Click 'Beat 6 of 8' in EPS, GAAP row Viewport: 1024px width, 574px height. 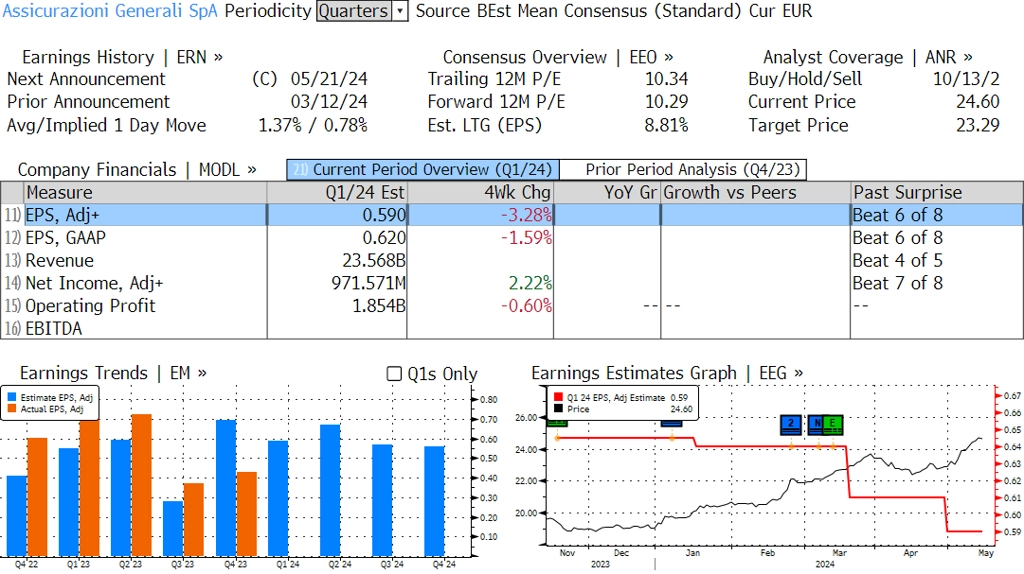897,238
